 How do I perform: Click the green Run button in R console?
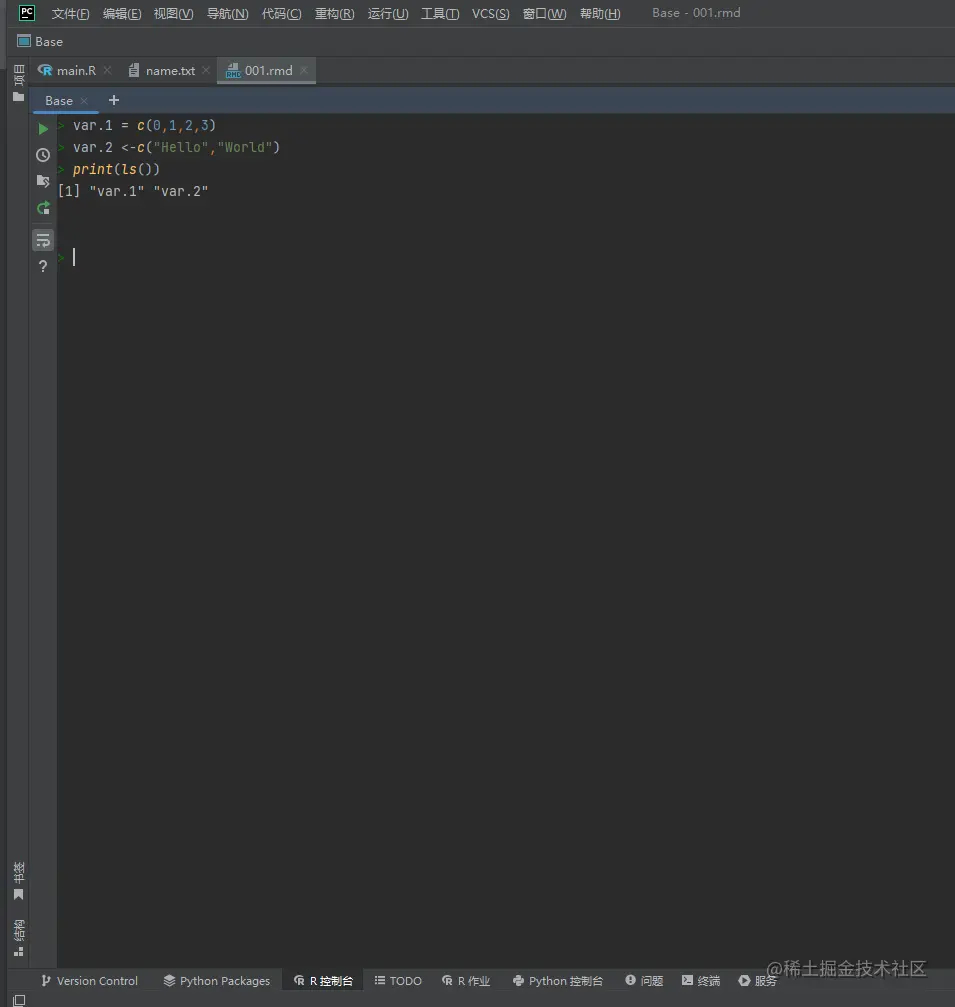43,128
